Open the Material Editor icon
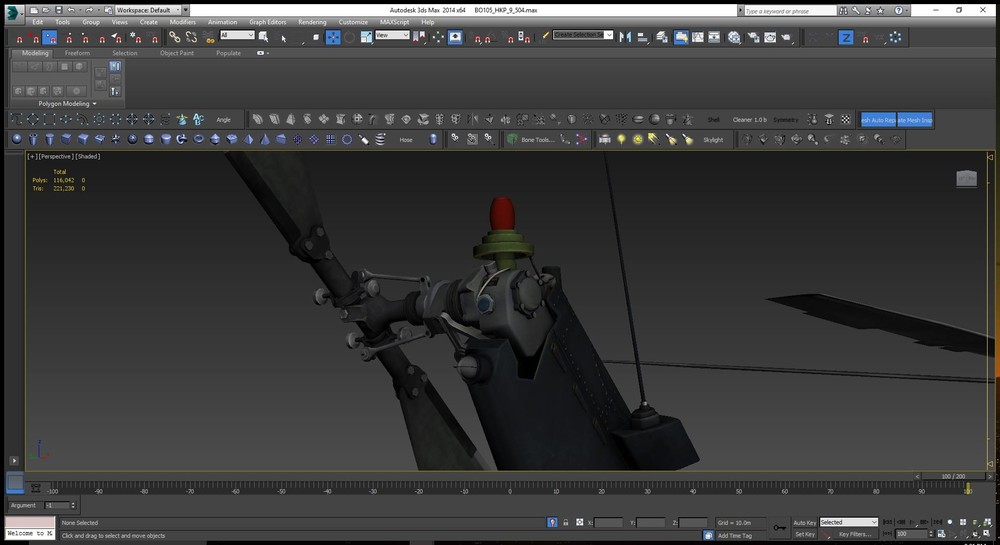The height and width of the screenshot is (545, 1000). [734, 37]
